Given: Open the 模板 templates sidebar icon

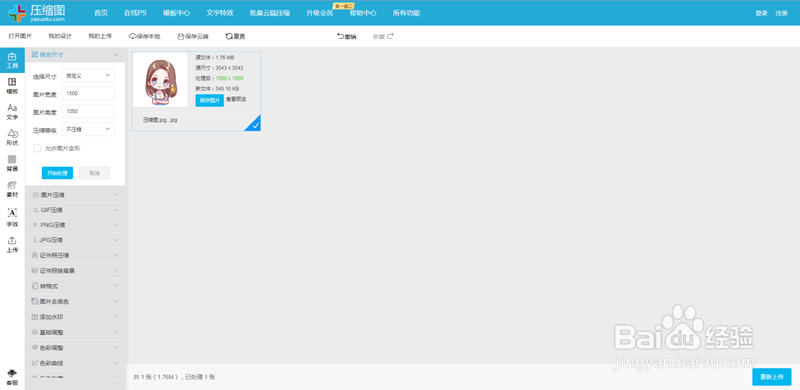Looking at the screenshot, I should [12, 86].
